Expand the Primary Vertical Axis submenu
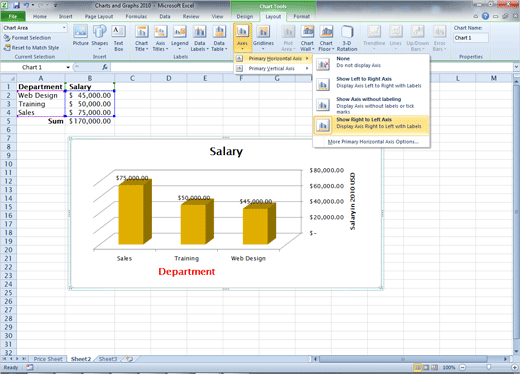The width and height of the screenshot is (520, 374). click(x=273, y=68)
